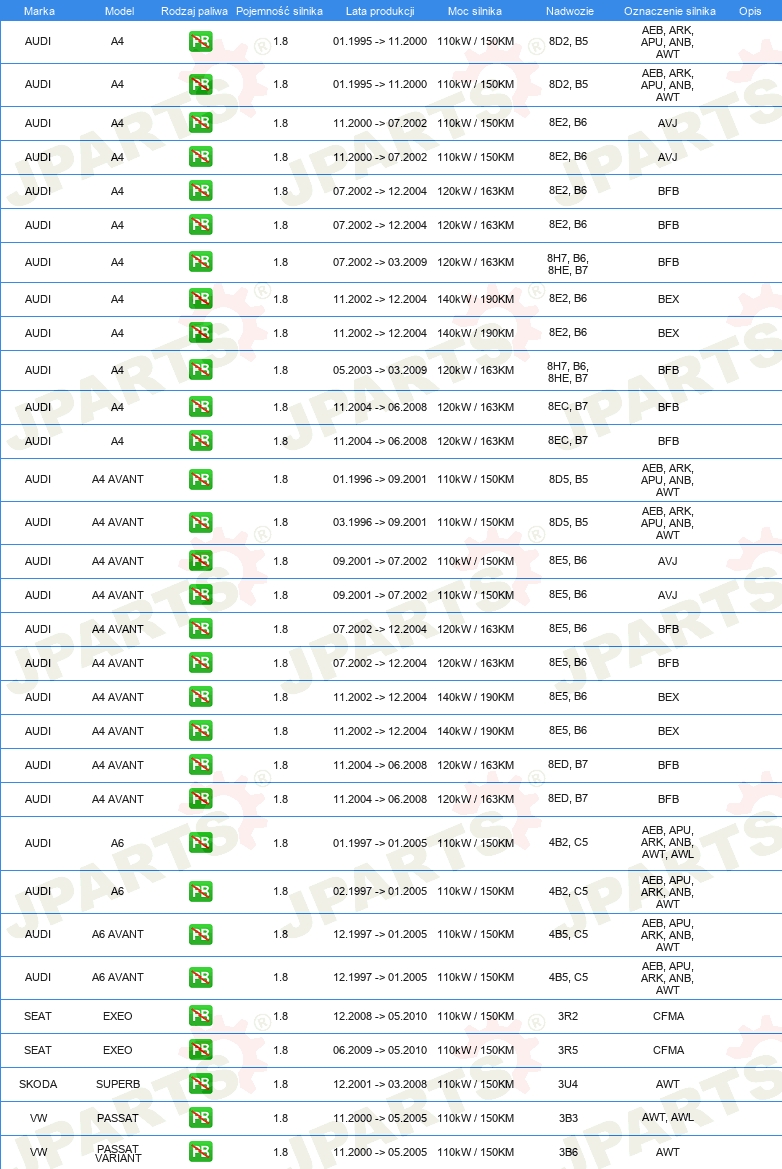This screenshot has width=782, height=1169.
Task: Select the 3U4 body code cell
Action: pos(568,1084)
